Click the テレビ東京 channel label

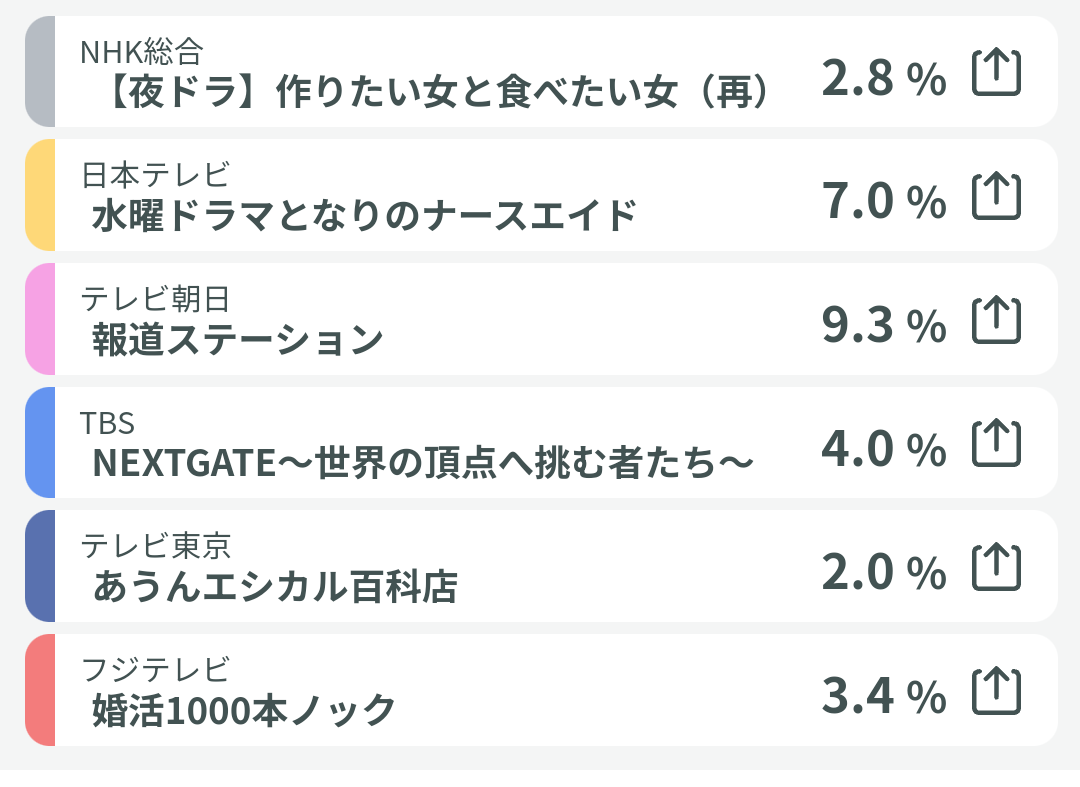pyautogui.click(x=156, y=546)
